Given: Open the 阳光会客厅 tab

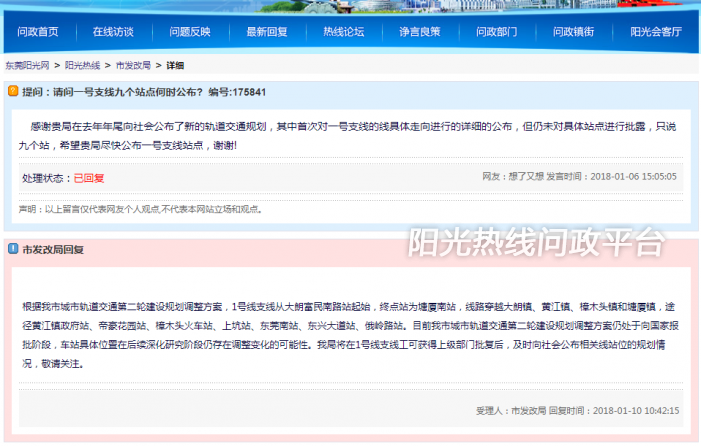Looking at the screenshot, I should [x=656, y=32].
